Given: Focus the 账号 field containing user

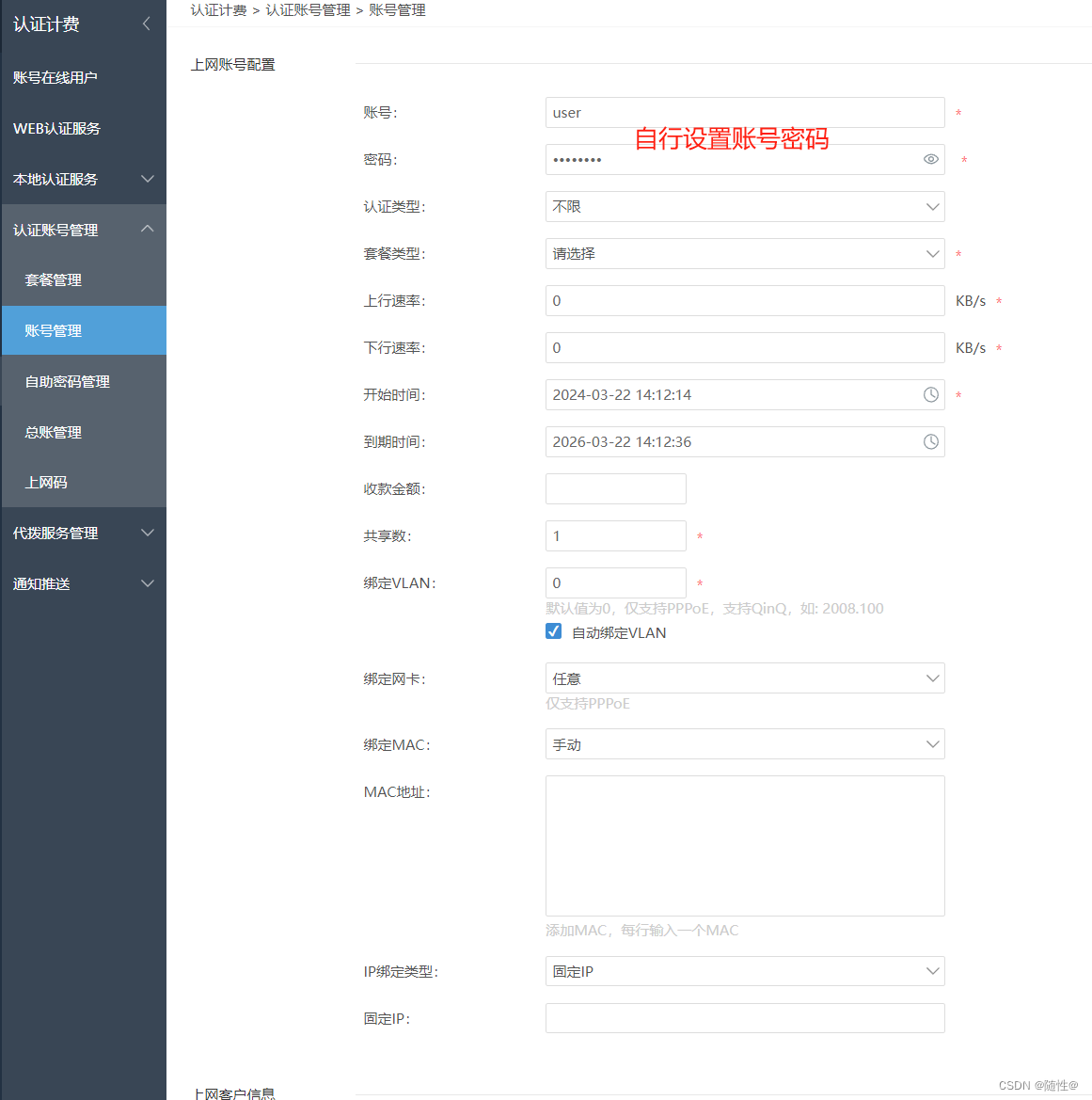Looking at the screenshot, I should tap(745, 112).
